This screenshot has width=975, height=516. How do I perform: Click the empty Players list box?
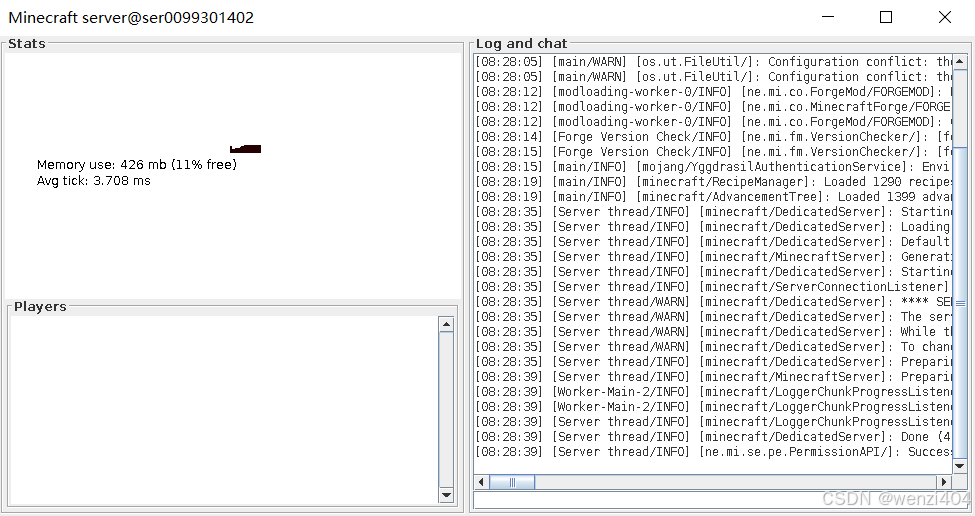click(224, 410)
